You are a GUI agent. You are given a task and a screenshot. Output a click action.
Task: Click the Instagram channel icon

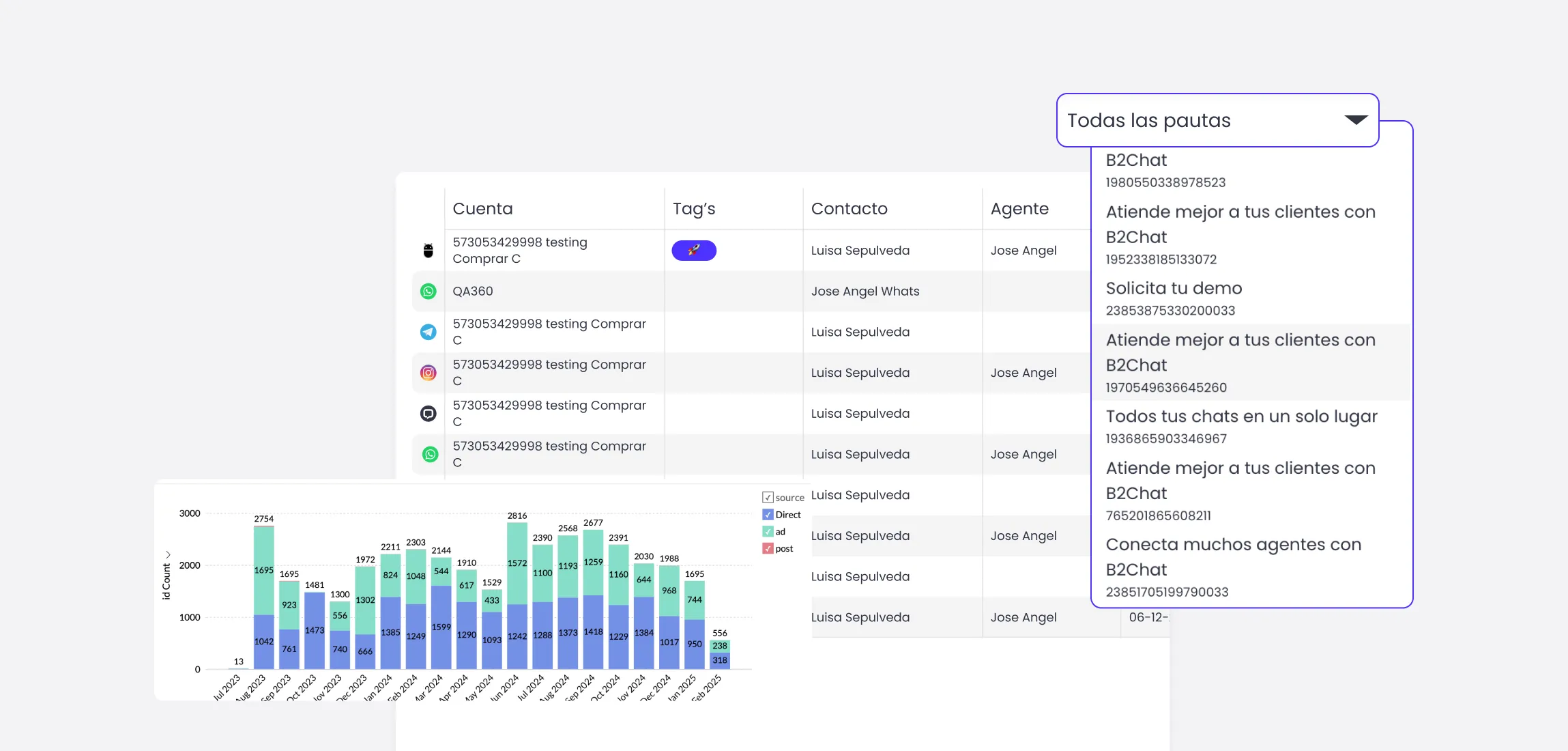click(x=428, y=373)
